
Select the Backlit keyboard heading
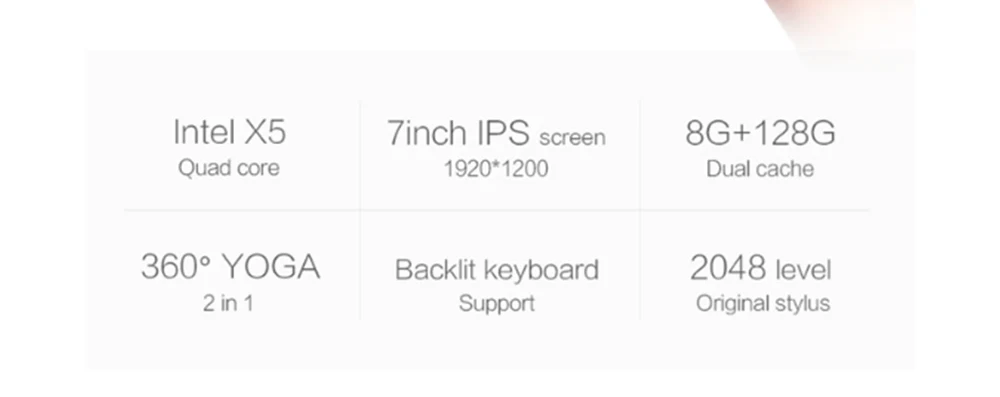(x=497, y=270)
